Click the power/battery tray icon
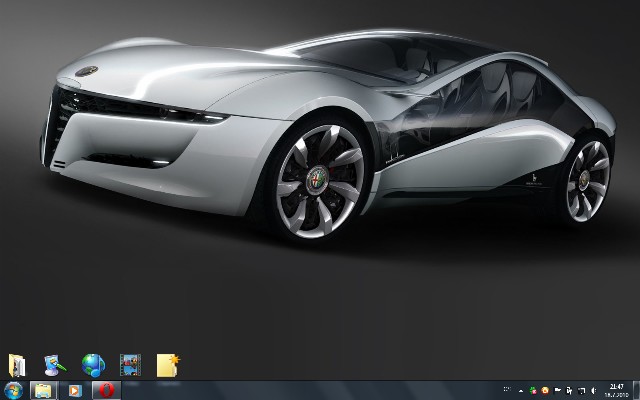Viewport: 640px width, 400px height. click(x=569, y=390)
